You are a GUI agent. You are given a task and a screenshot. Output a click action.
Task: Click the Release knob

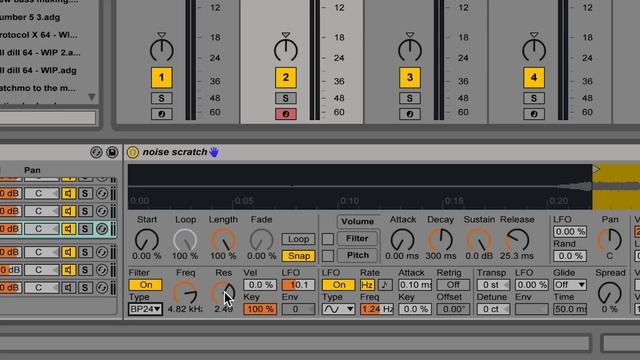pos(517,240)
